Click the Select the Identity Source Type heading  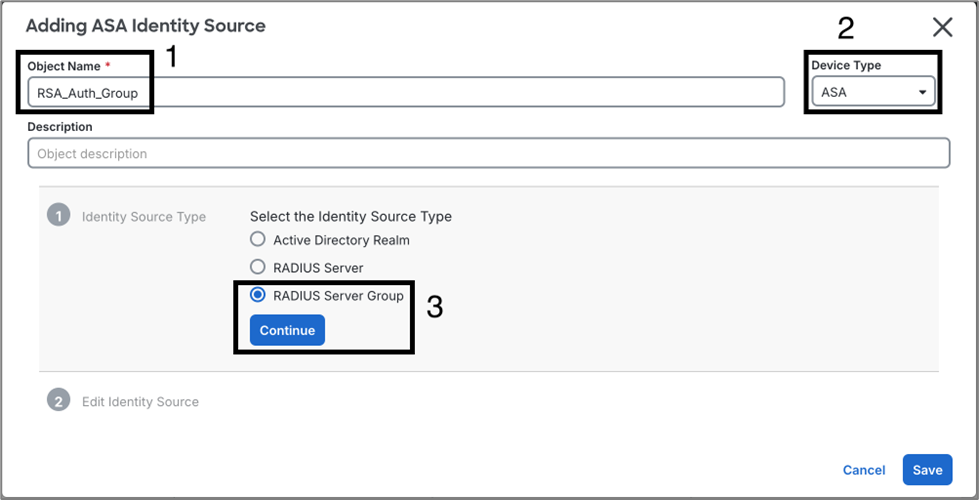tap(350, 216)
